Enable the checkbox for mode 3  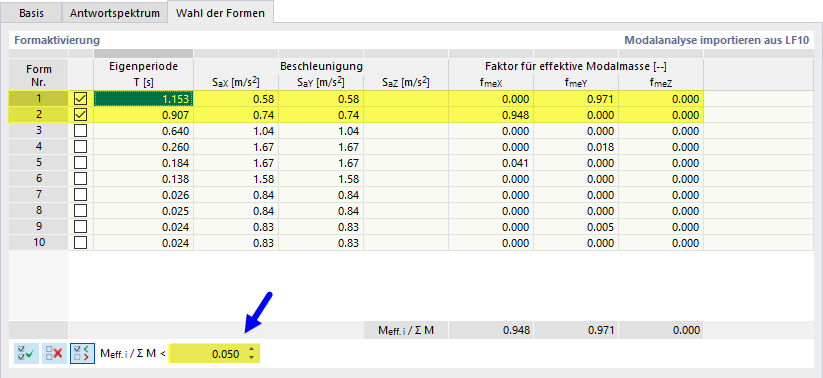(81, 131)
